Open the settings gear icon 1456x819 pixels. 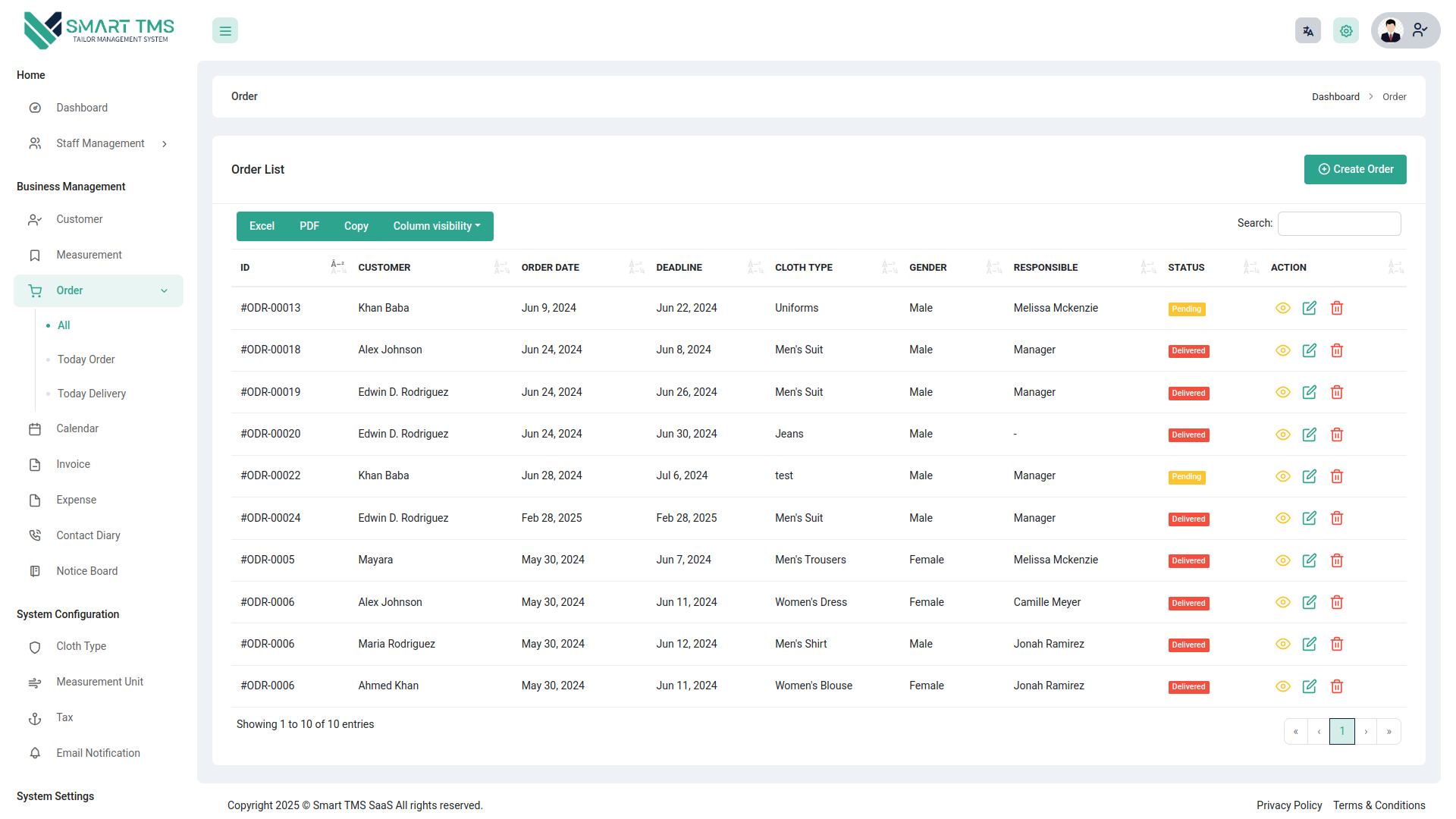[x=1346, y=30]
